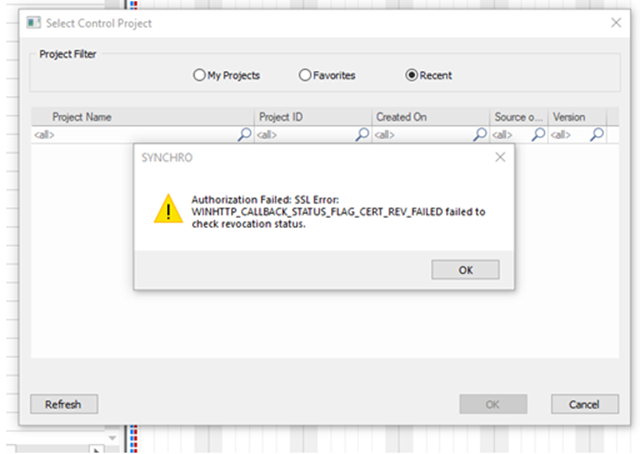Click the Created On filter input field

[x=422, y=135]
